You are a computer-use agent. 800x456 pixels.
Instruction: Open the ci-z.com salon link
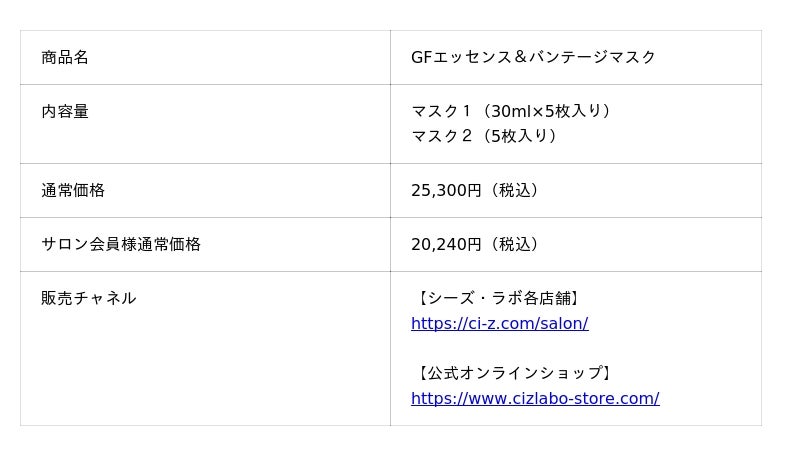[x=499, y=323]
